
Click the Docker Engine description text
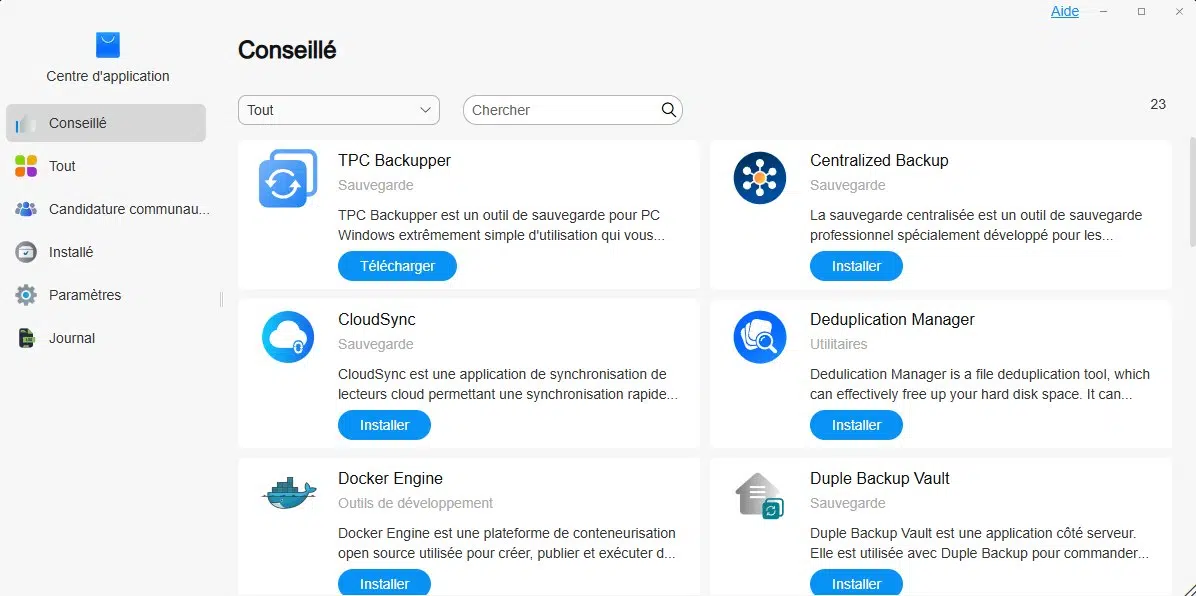(506, 543)
